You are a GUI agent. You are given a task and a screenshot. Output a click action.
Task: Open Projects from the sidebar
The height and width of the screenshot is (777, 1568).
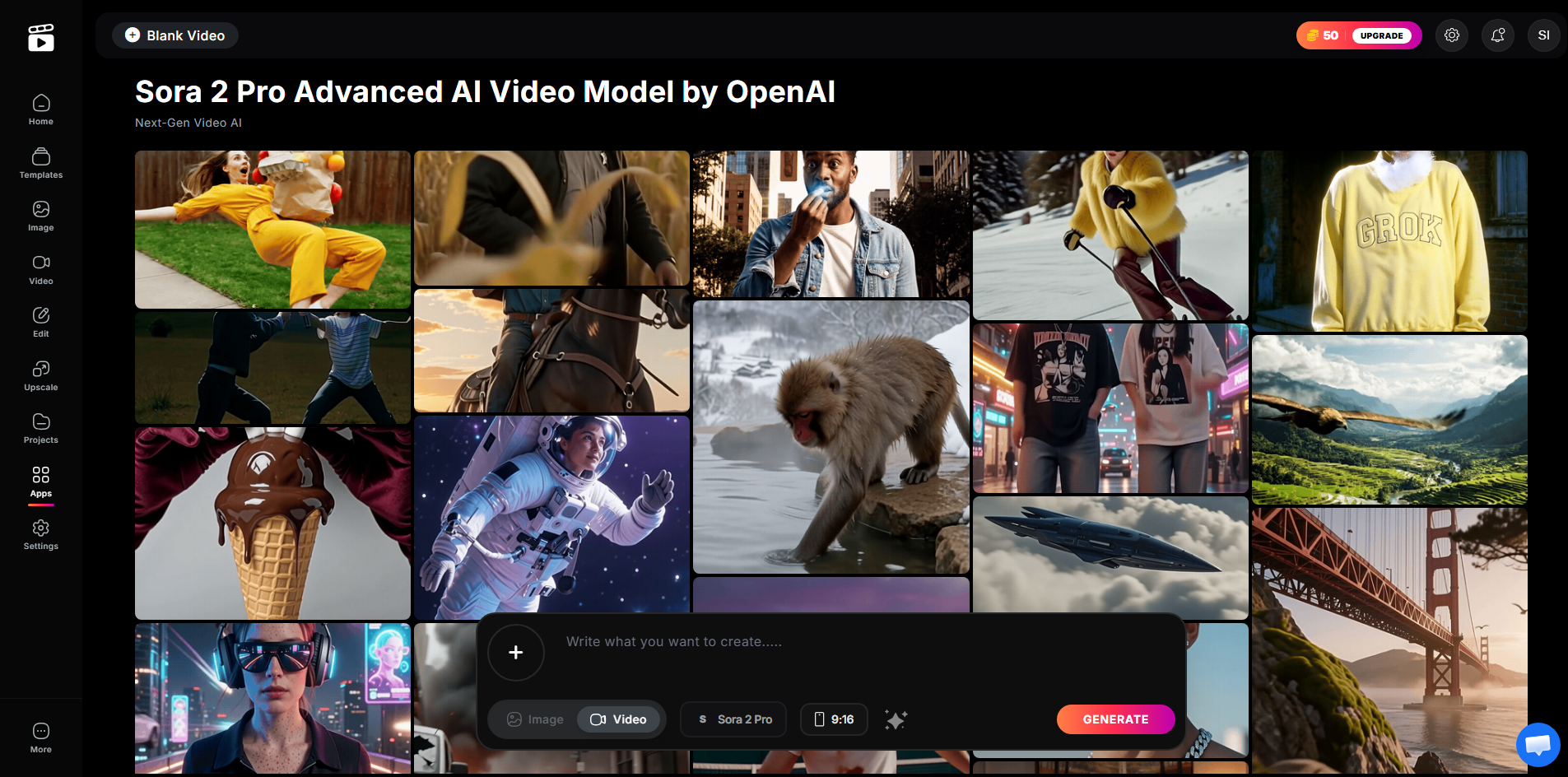[41, 428]
